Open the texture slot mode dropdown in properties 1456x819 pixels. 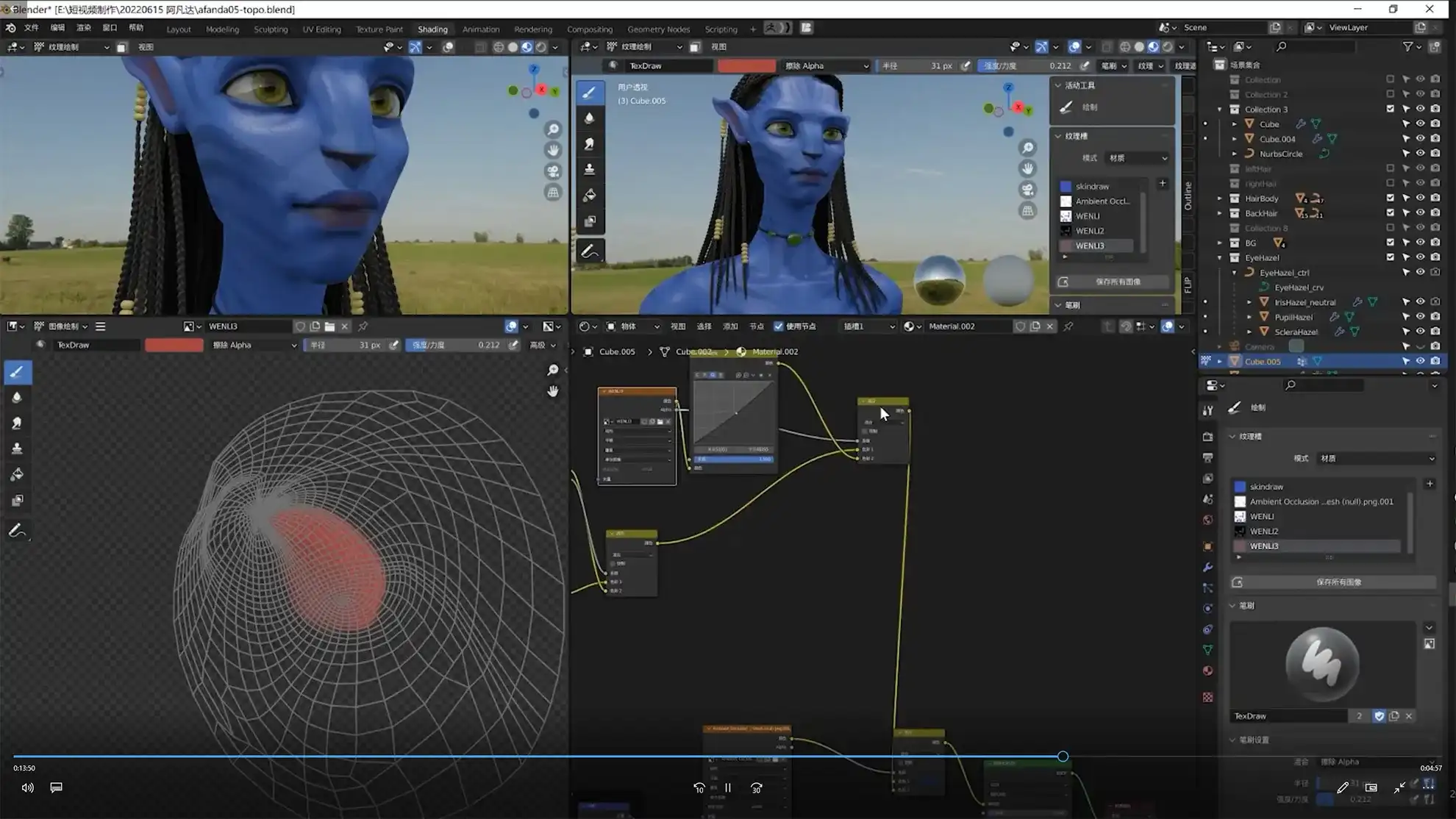click(x=1377, y=458)
